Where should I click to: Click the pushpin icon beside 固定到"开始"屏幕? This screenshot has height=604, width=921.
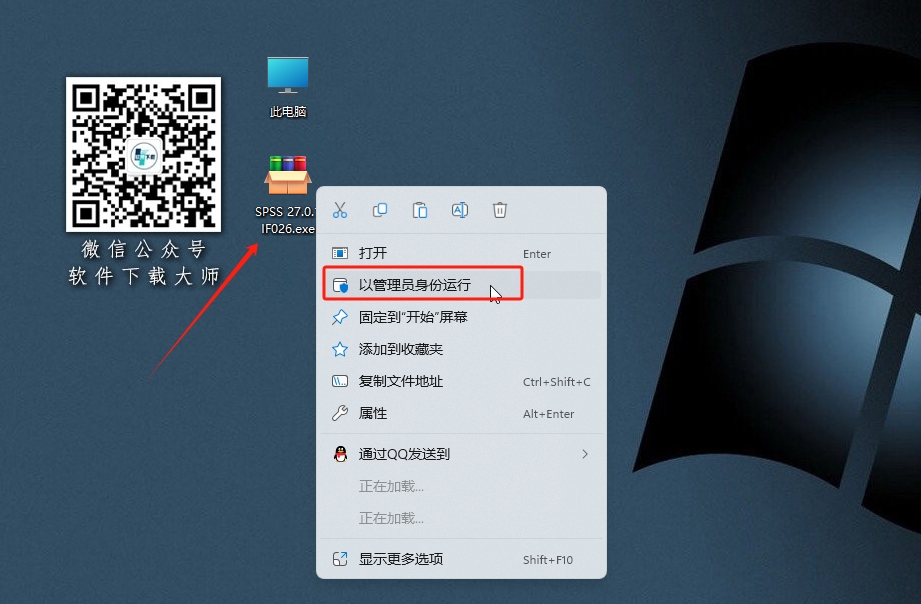pos(340,318)
